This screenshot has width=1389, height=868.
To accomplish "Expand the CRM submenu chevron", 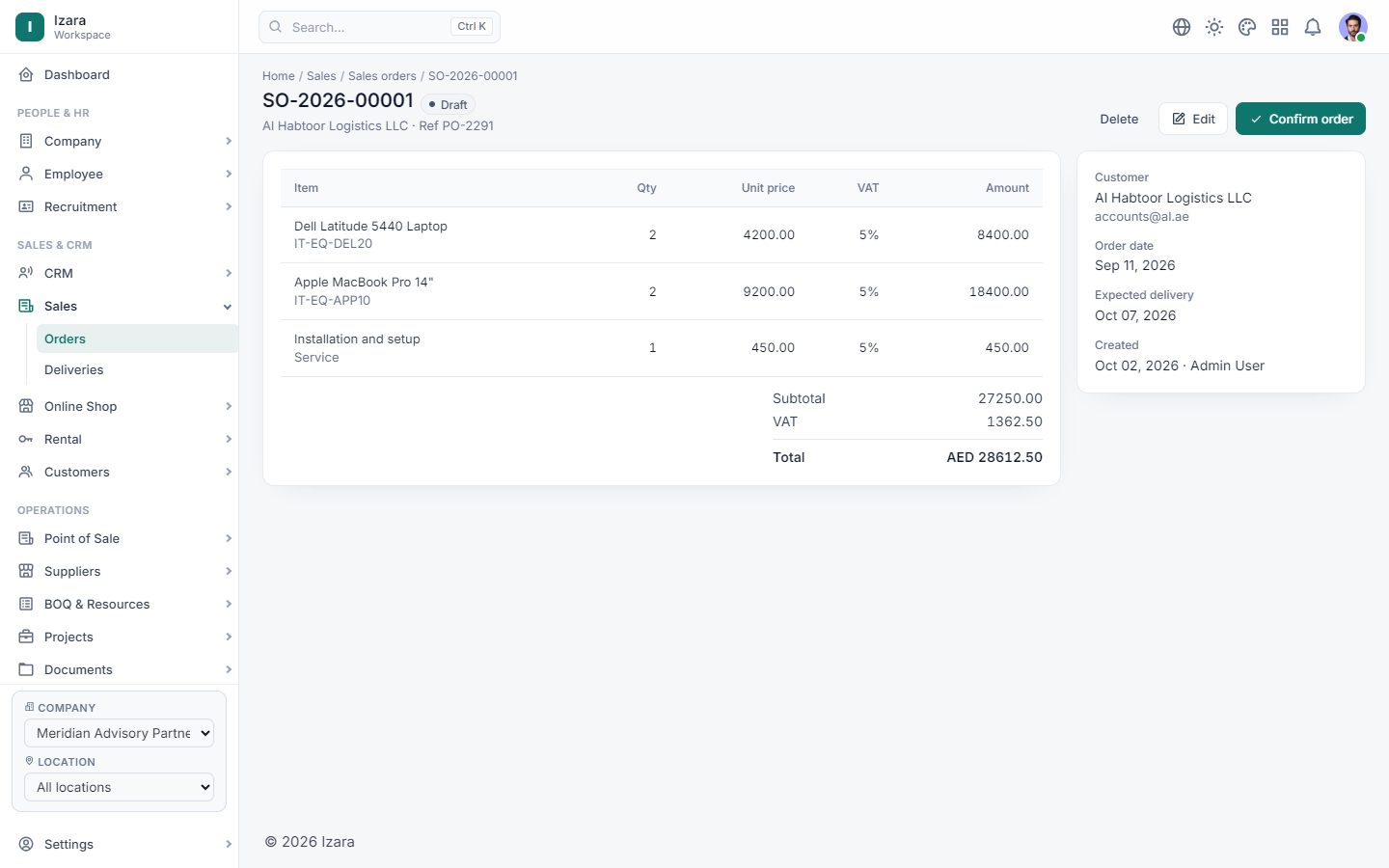I will pos(229,273).
